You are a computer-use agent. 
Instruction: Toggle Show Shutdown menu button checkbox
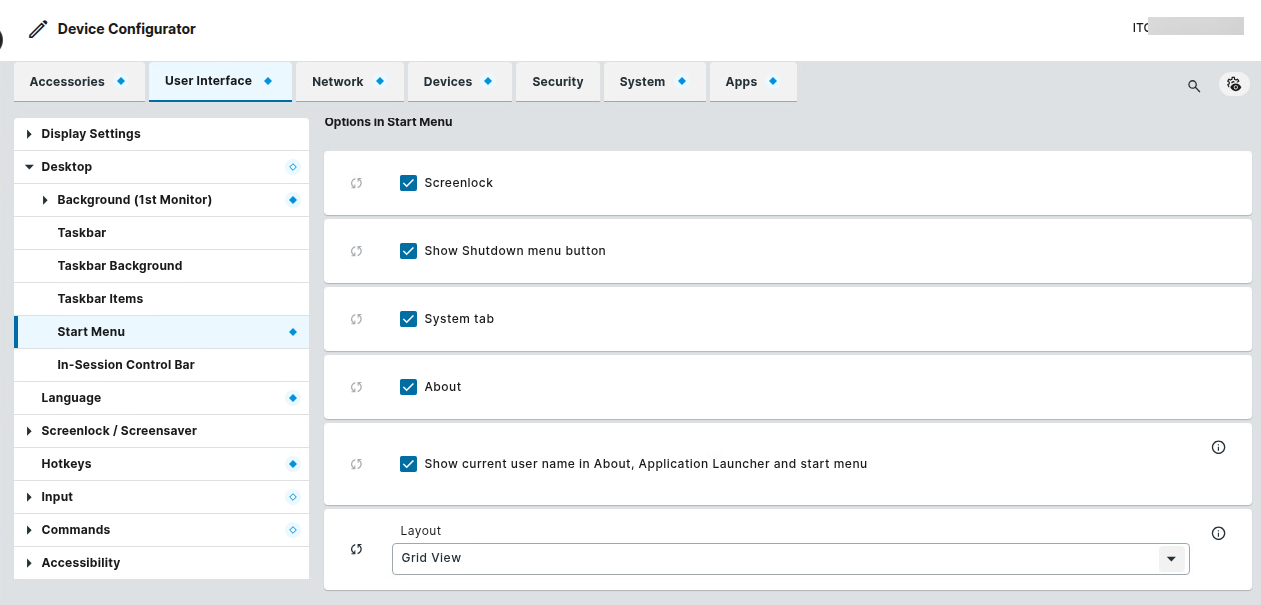coord(408,251)
